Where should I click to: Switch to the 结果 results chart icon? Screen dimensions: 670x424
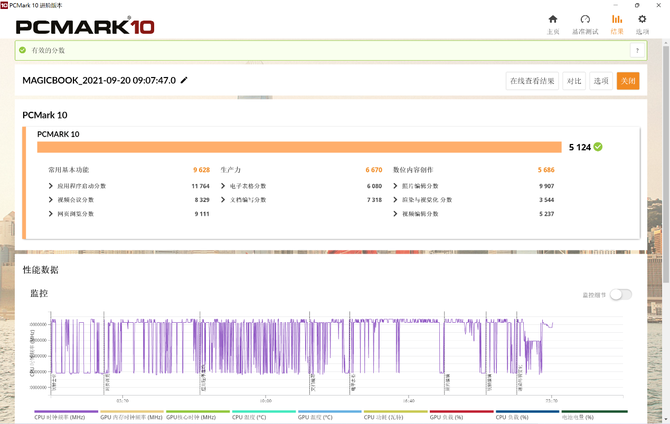point(617,22)
